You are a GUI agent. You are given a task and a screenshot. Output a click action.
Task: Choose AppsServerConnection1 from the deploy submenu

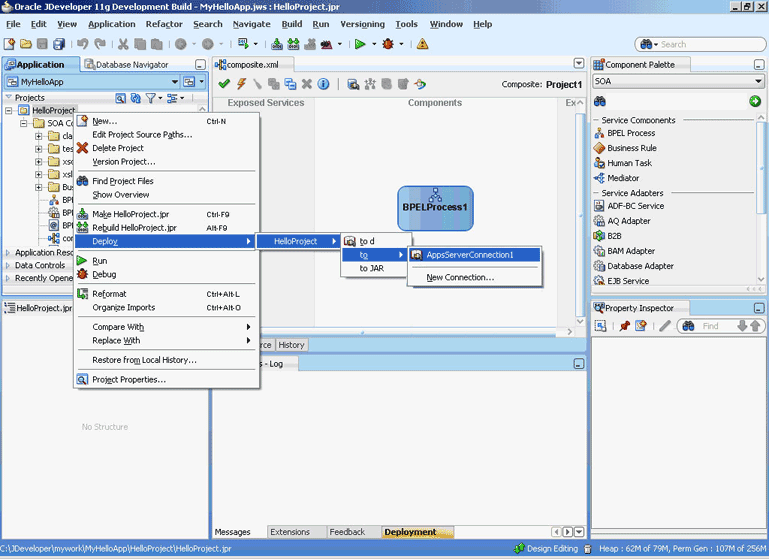(x=469, y=255)
